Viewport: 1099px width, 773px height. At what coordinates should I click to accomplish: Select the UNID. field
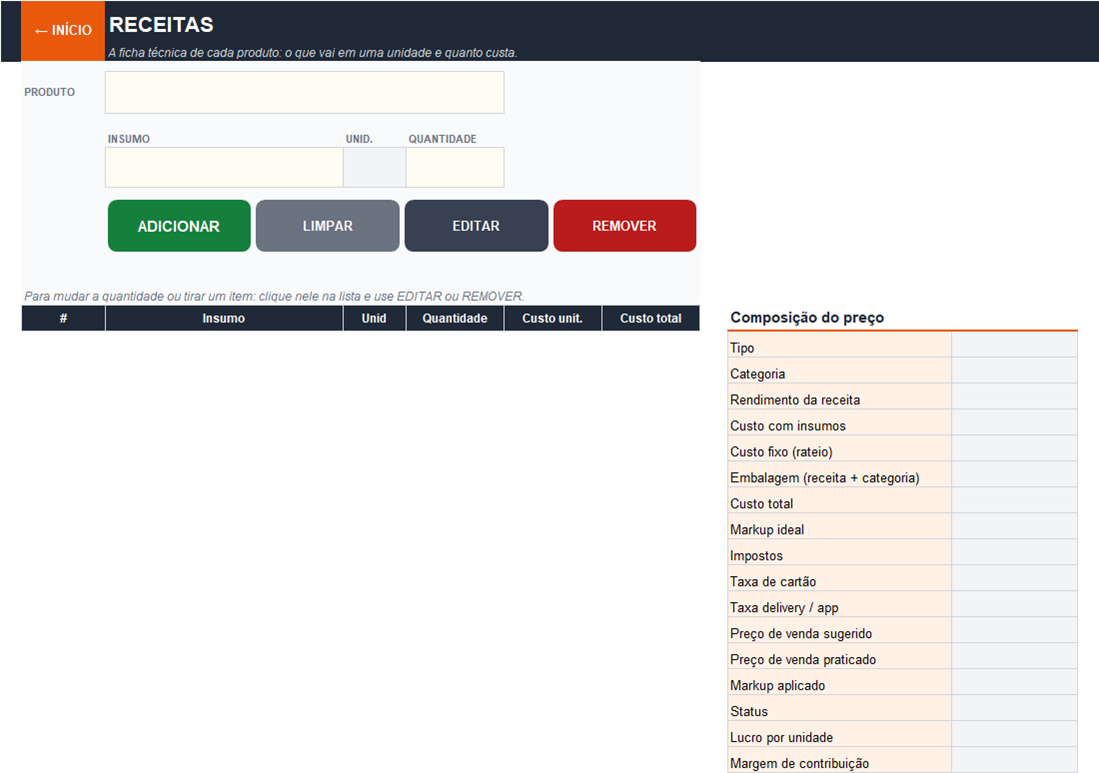374,167
